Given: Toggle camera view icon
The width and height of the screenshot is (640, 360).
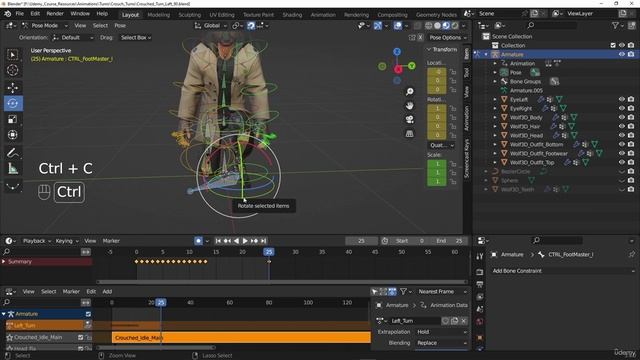Looking at the screenshot, I should click(x=409, y=120).
